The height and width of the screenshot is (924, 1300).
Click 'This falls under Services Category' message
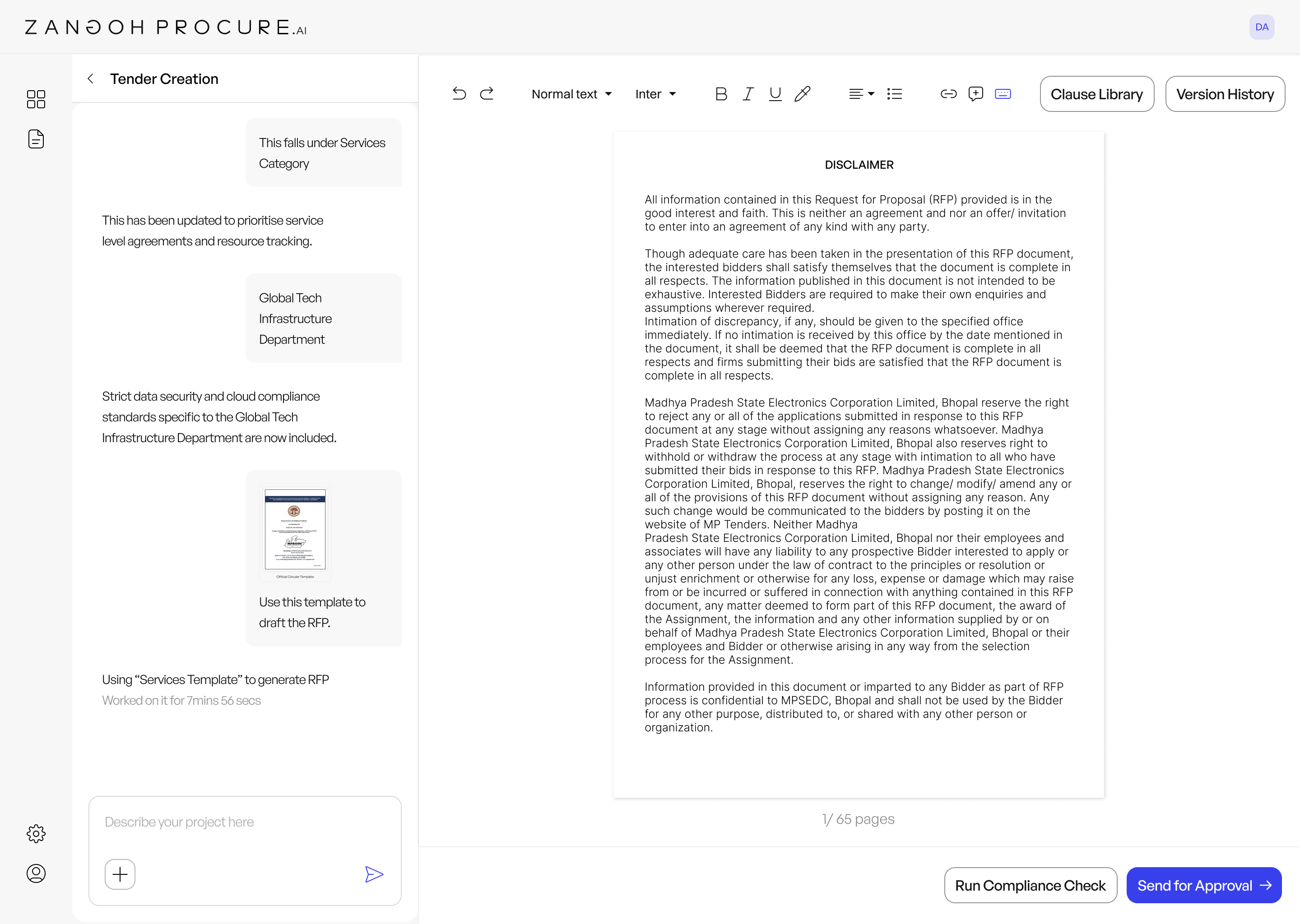click(323, 152)
